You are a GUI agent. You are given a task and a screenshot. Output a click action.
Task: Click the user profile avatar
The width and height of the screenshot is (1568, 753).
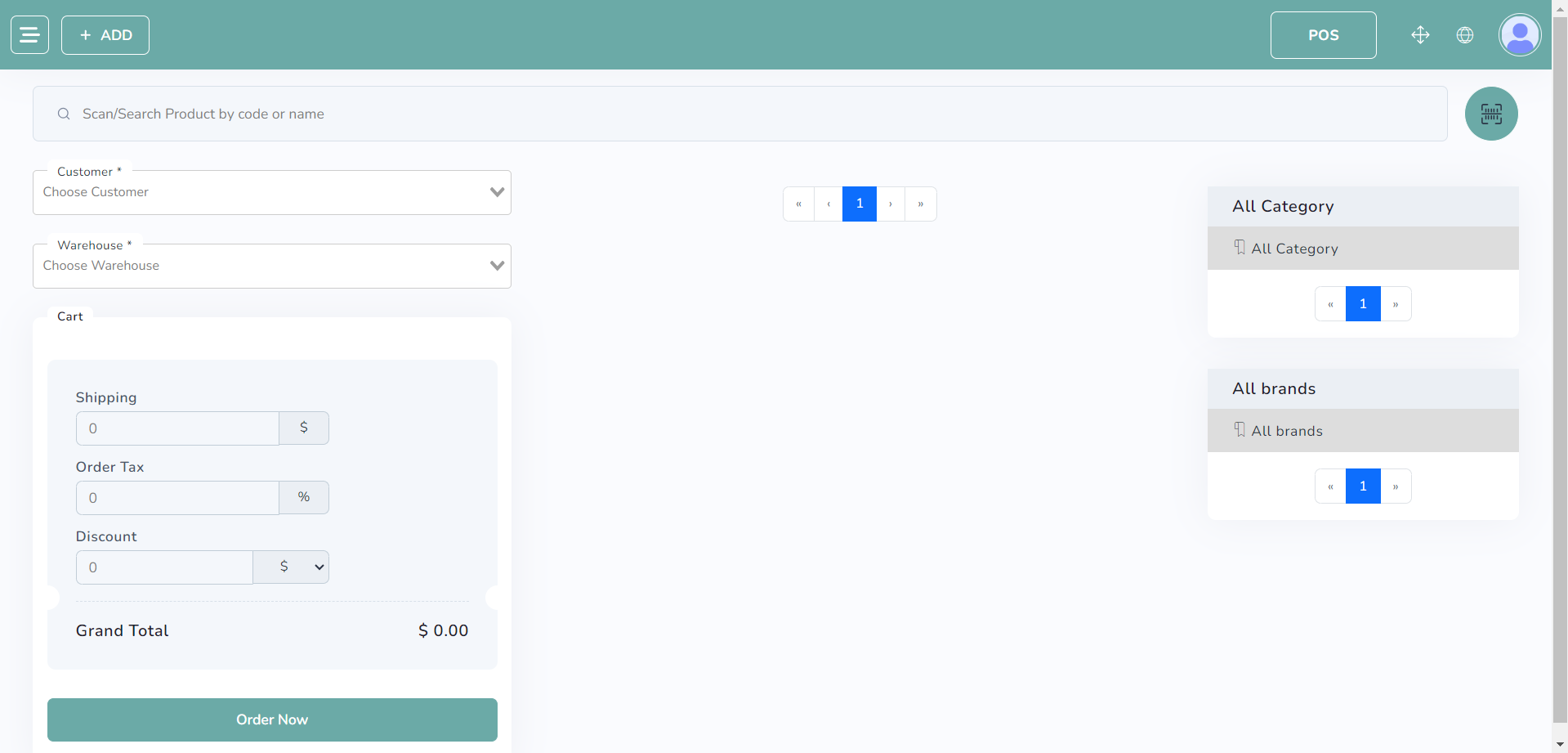(1519, 34)
